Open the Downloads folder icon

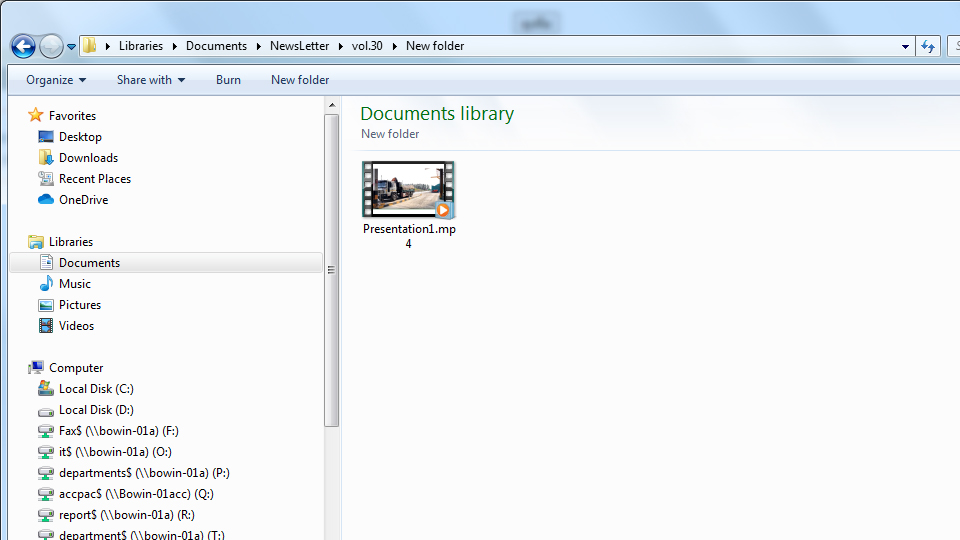(46, 158)
